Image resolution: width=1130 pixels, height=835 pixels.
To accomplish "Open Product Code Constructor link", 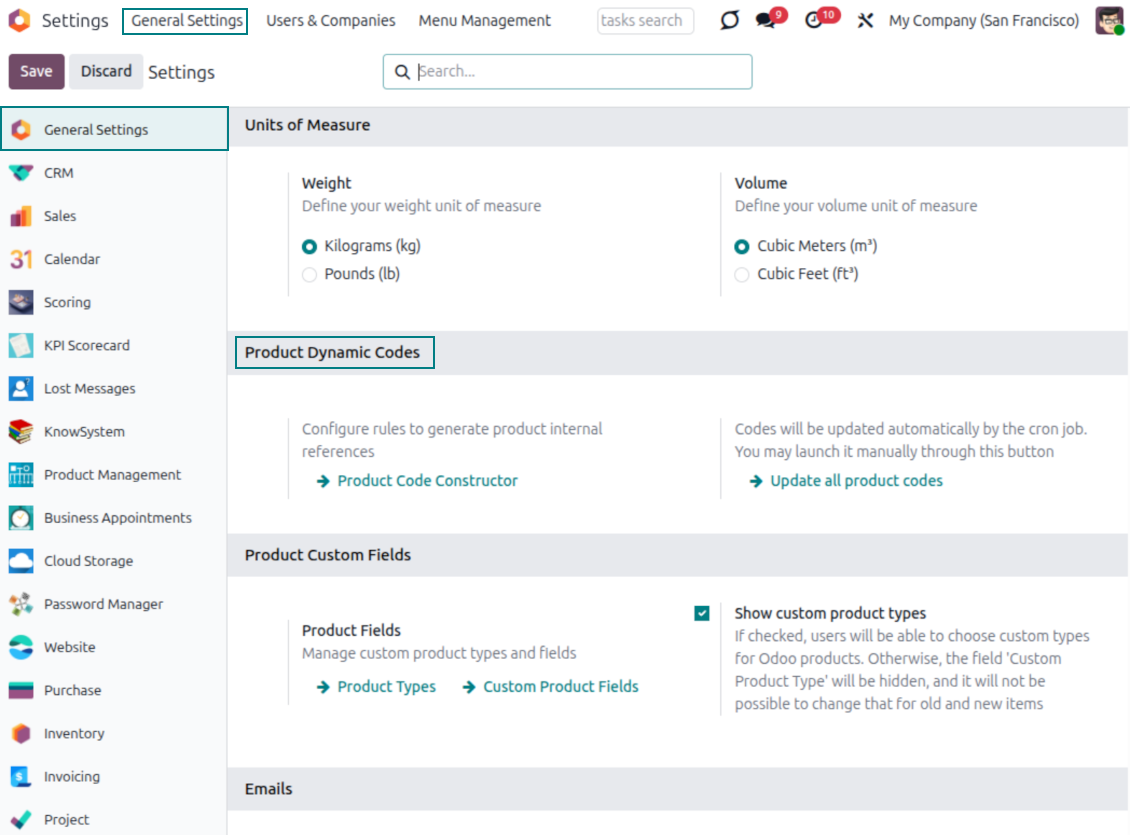I will 427,481.
